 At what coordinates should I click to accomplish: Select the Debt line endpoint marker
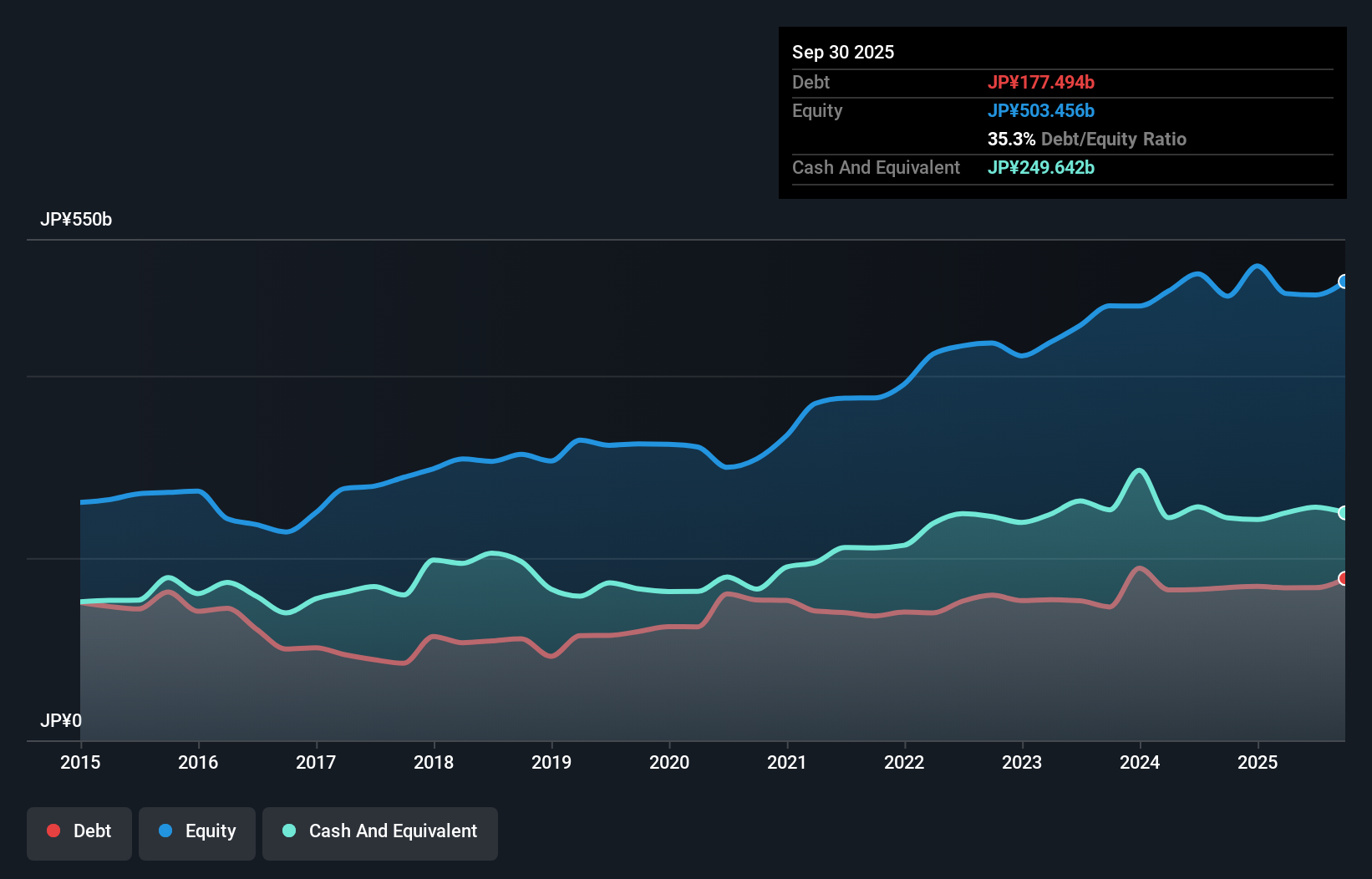coord(1344,577)
